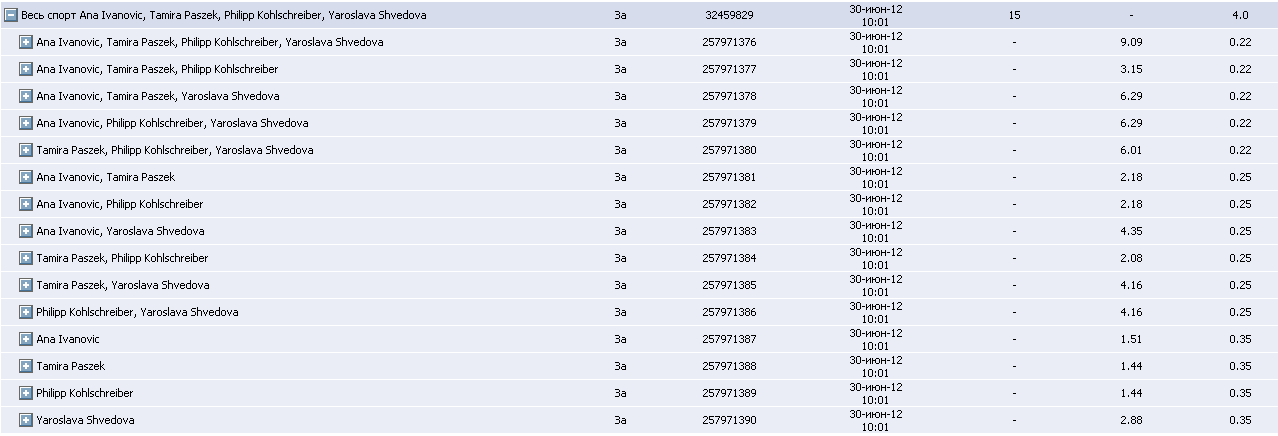Click the plus icon beside single Ana Ivanovic row

pyautogui.click(x=26, y=340)
